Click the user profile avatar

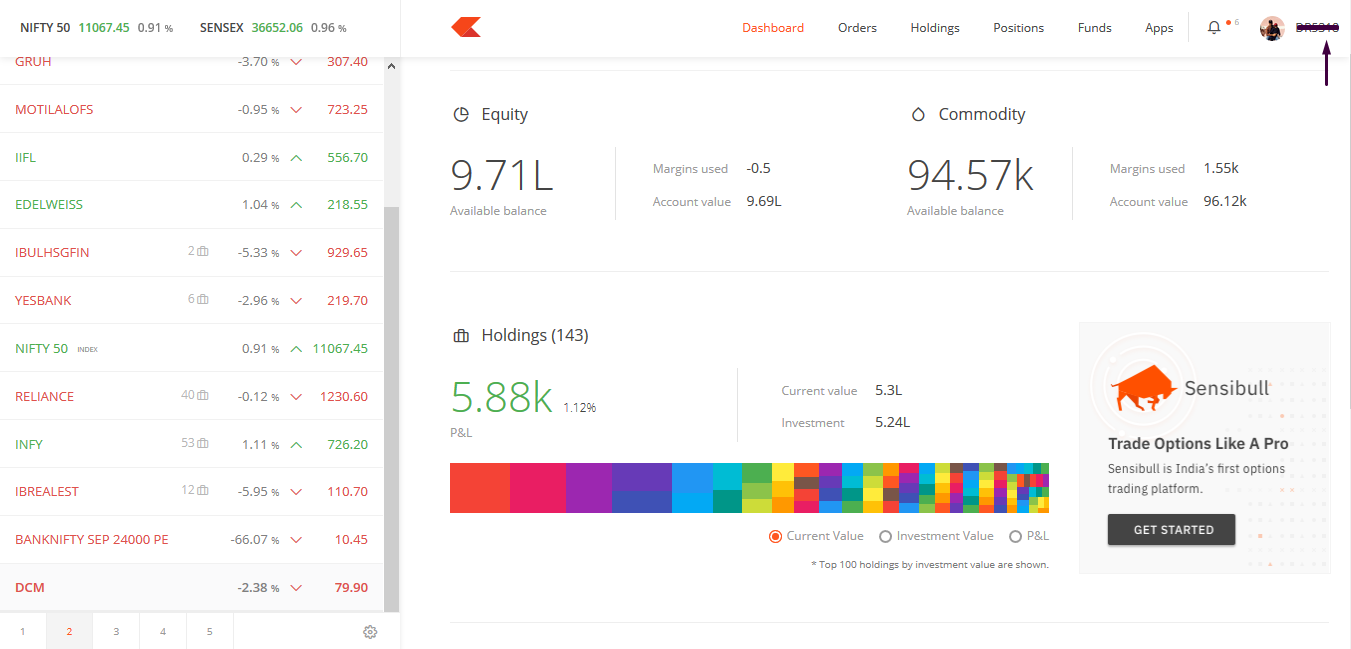[1271, 28]
